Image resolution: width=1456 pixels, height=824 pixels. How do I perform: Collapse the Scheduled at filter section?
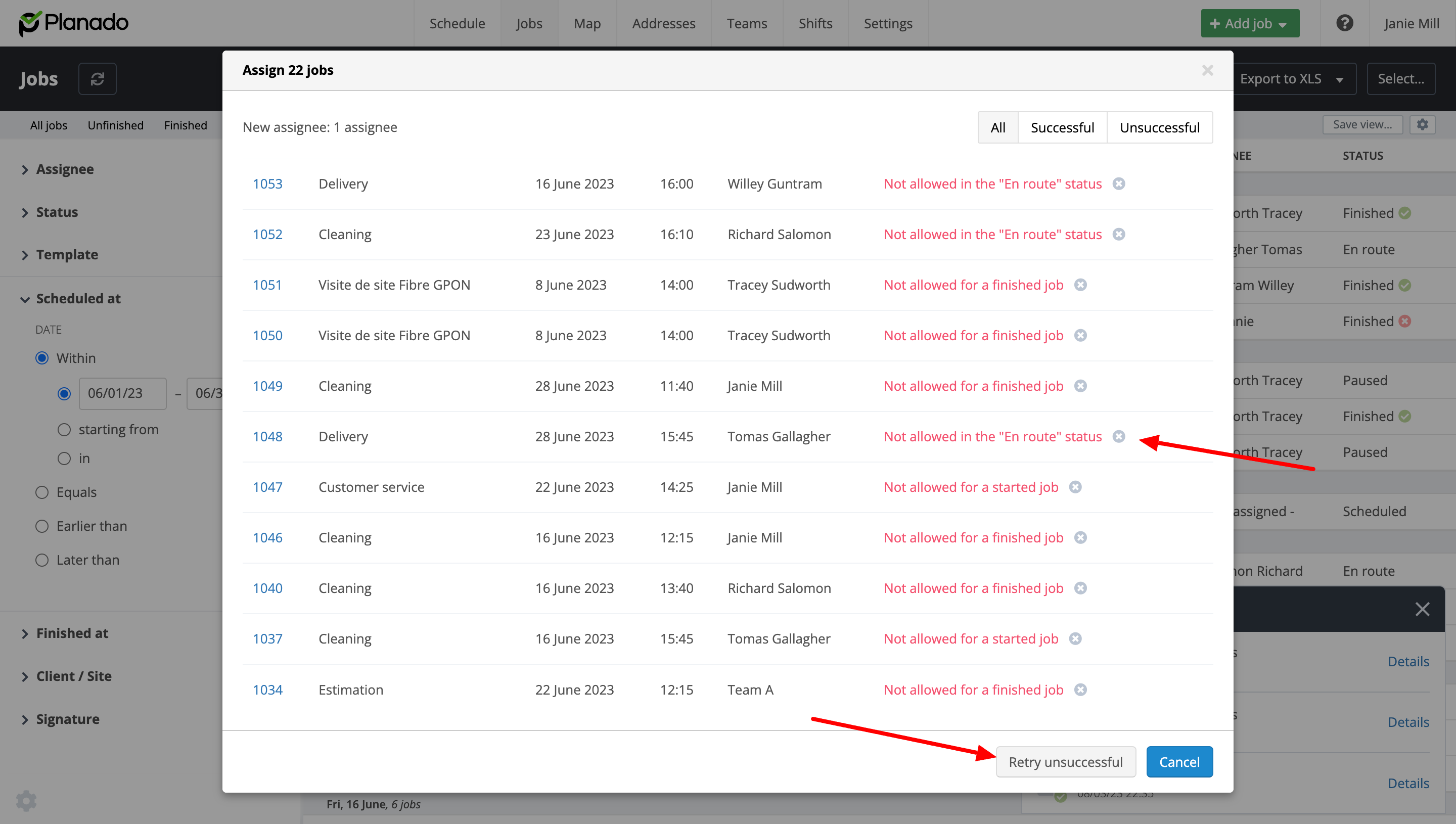(78, 299)
